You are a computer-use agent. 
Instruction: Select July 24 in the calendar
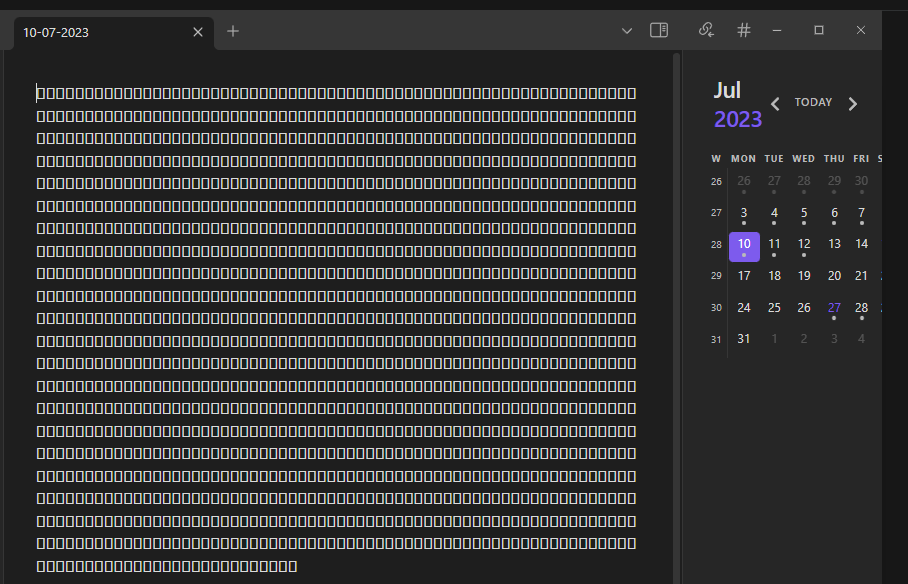click(744, 309)
